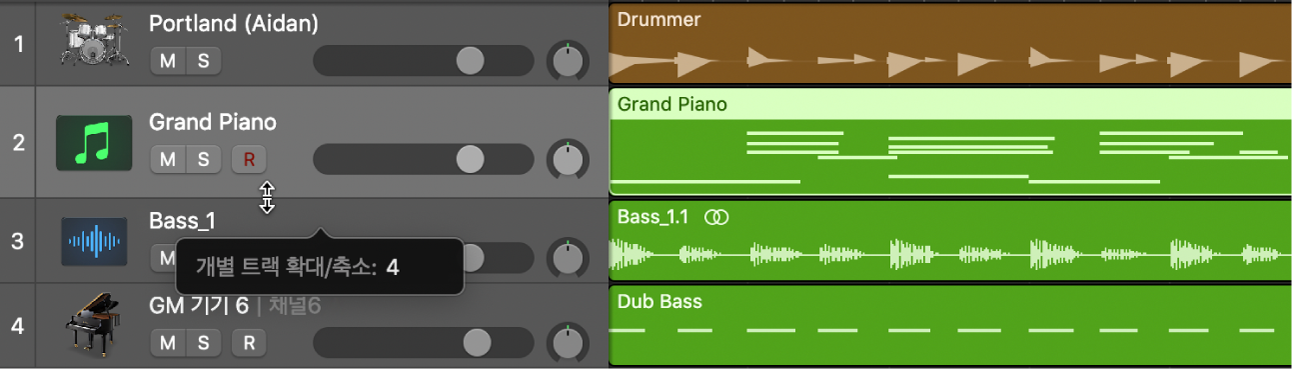Solo the Grand Piano track

point(204,159)
